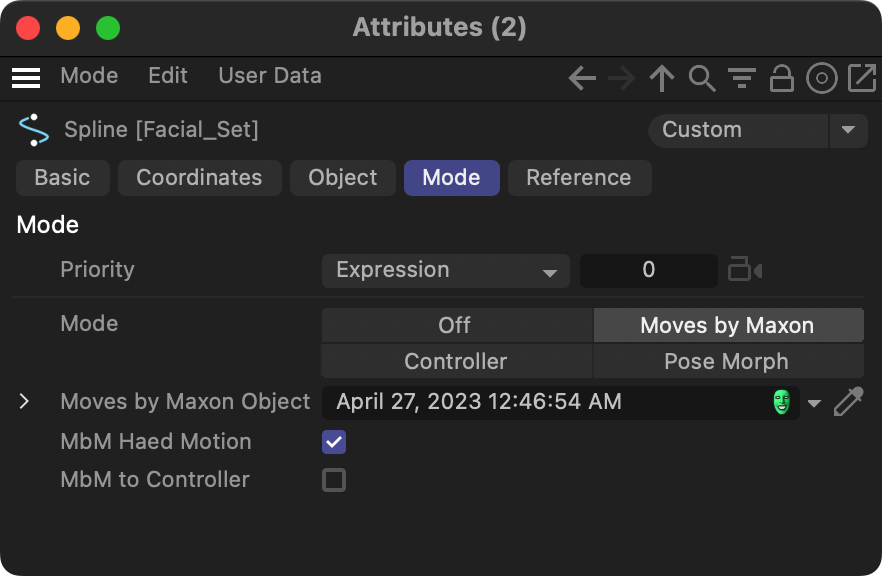Click the up arrow navigation icon
The image size is (882, 576).
pyautogui.click(x=661, y=78)
